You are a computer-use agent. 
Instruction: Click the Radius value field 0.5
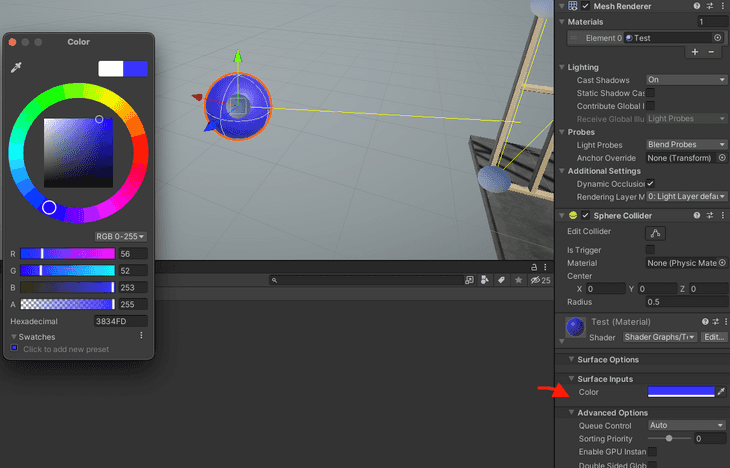tap(686, 302)
